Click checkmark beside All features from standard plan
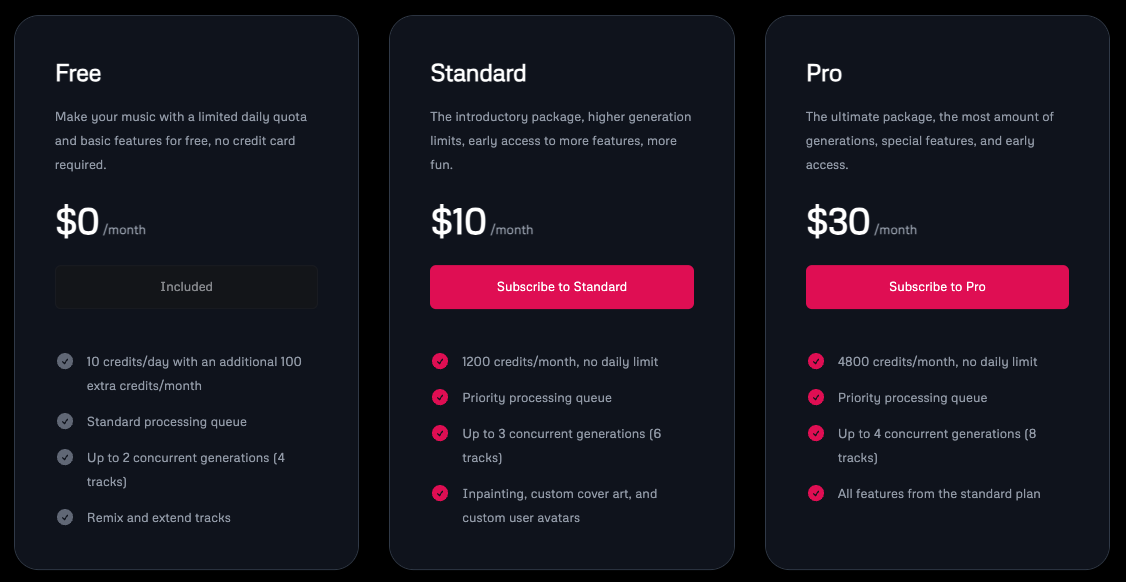 click(816, 493)
